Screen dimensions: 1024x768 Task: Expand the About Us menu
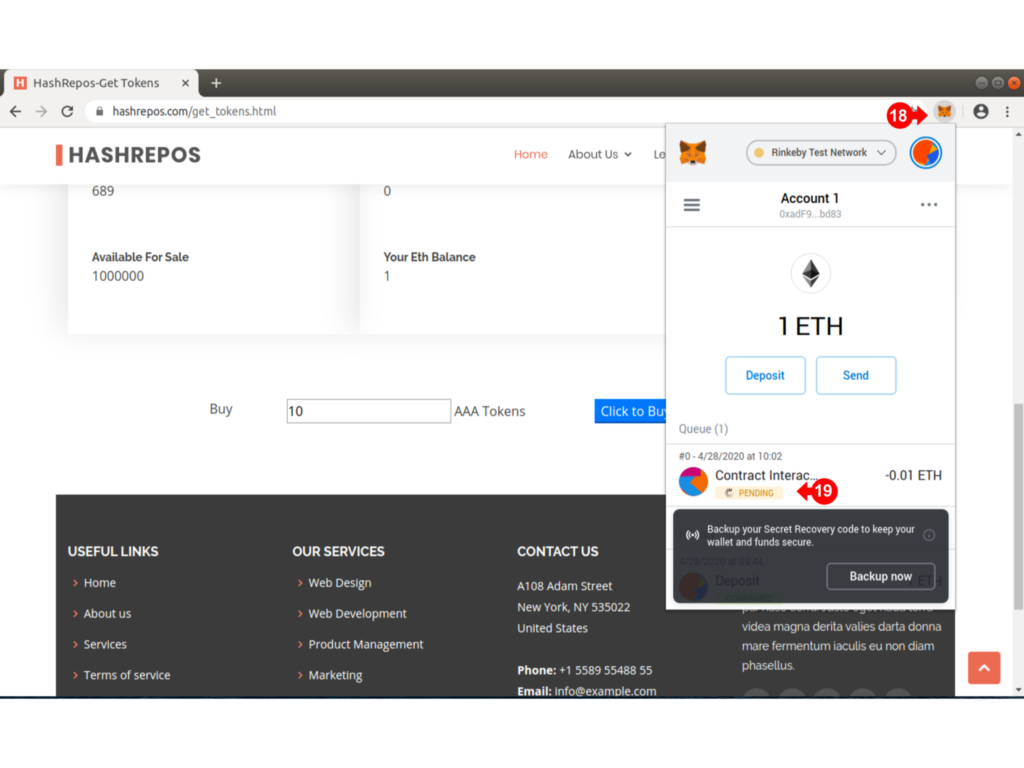[x=600, y=155]
